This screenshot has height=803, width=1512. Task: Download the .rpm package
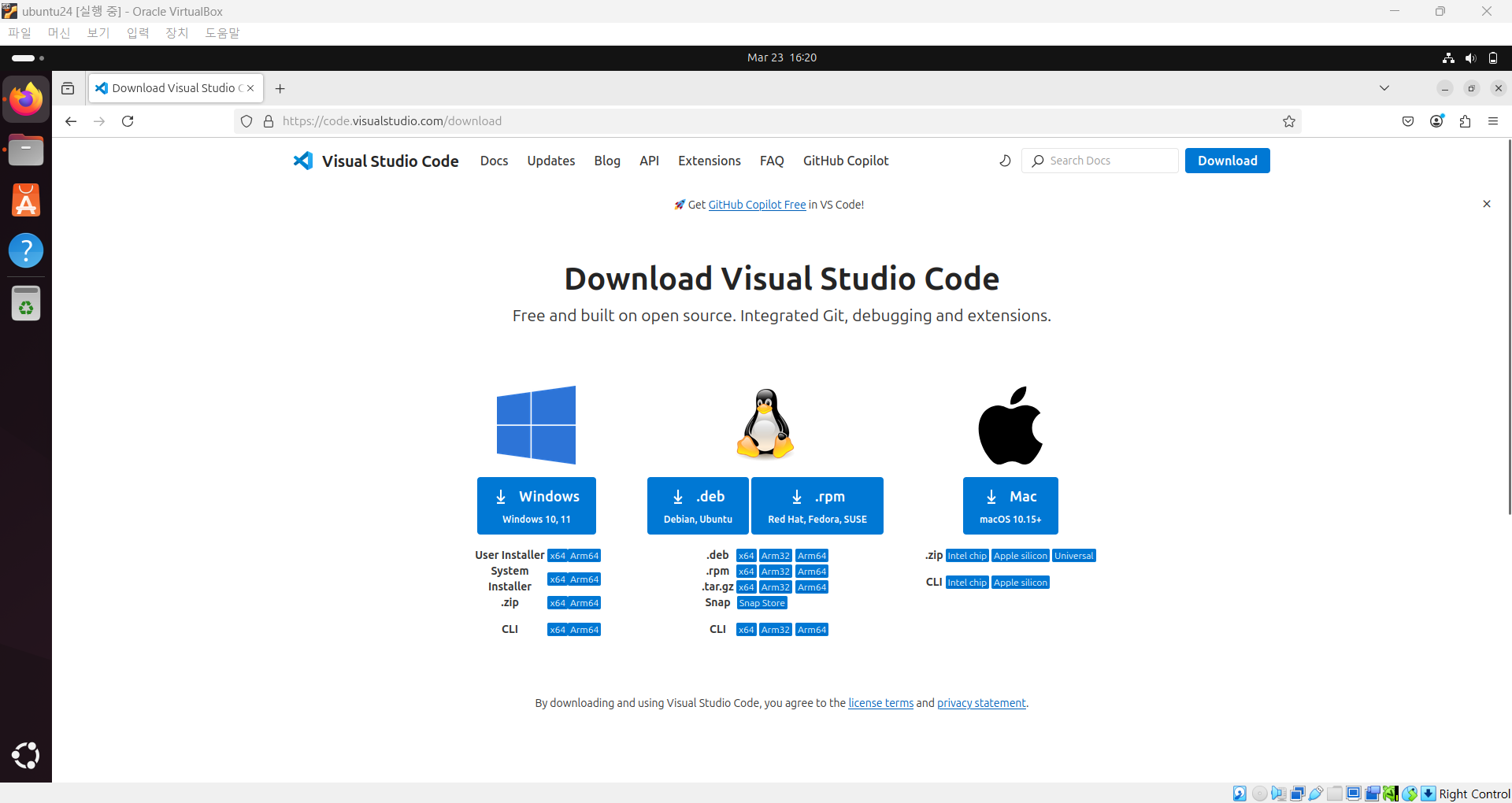point(817,505)
